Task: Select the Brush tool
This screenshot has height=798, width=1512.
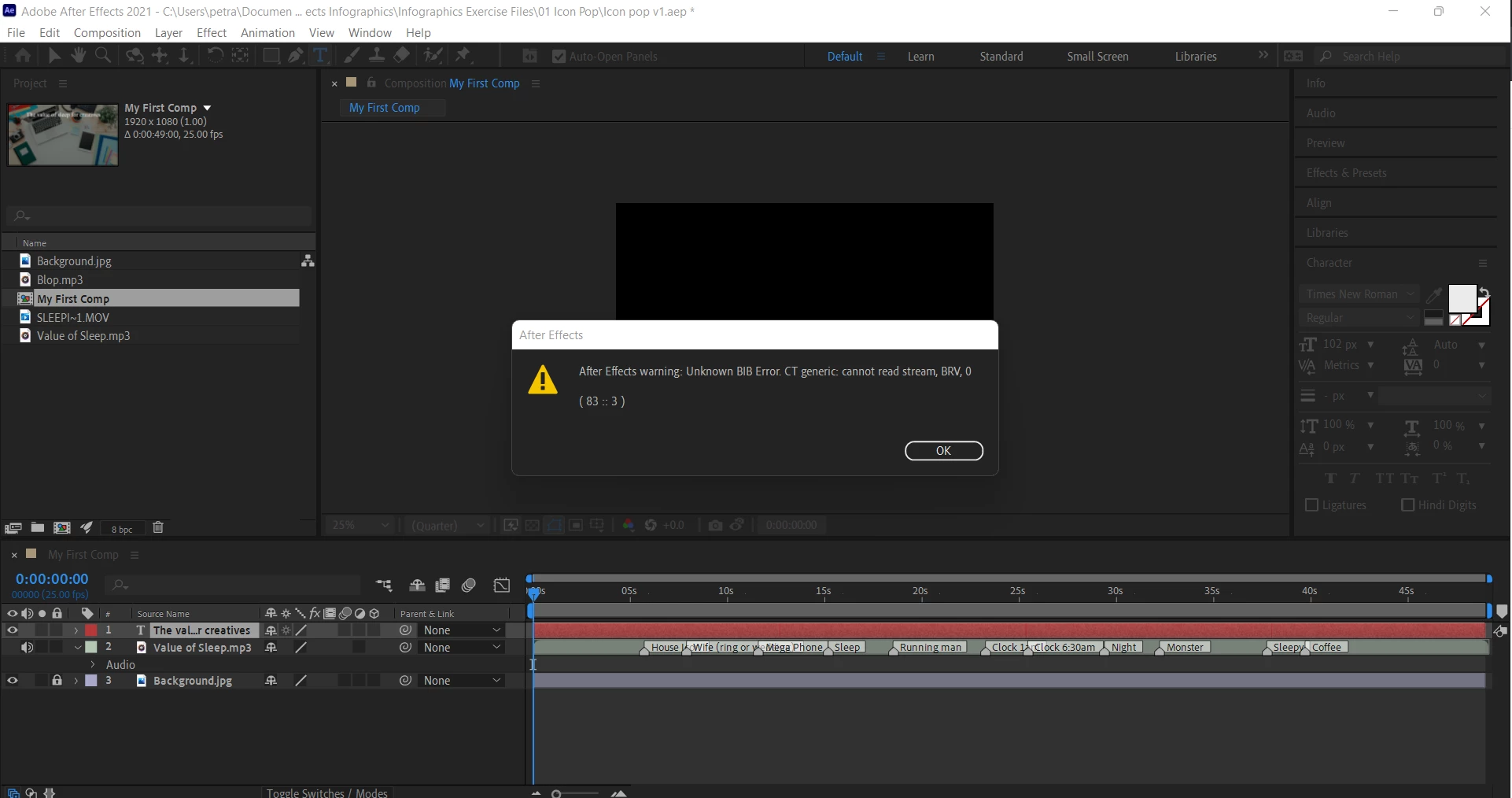Action: pos(352,56)
